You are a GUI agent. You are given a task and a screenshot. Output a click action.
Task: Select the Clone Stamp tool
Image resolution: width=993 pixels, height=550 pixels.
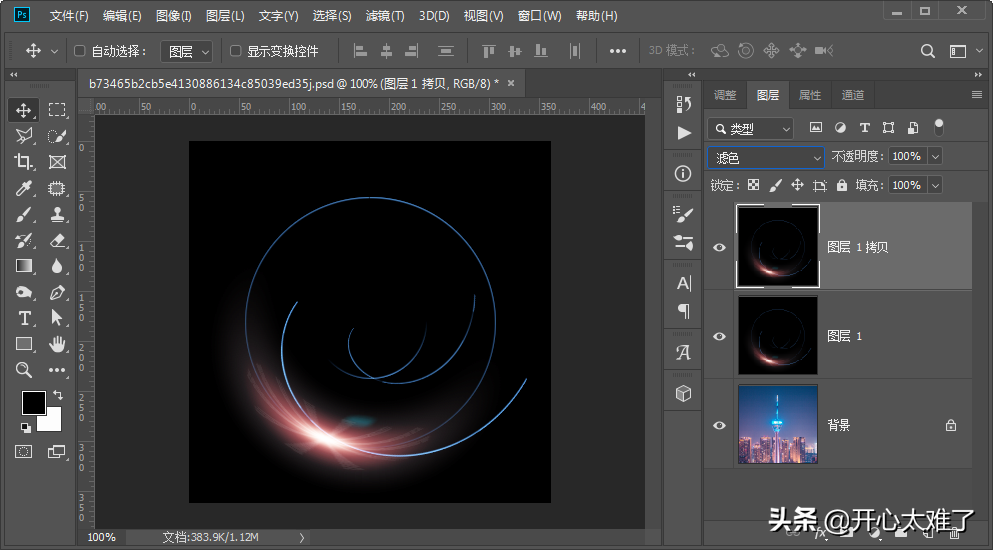(57, 215)
